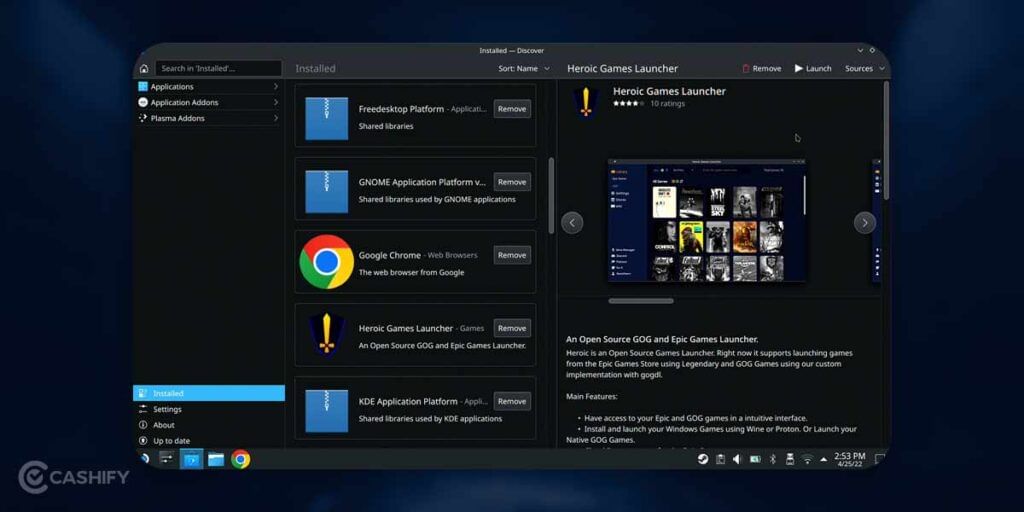Remove Google Chrome from installed list
The image size is (1024, 512).
coord(512,255)
